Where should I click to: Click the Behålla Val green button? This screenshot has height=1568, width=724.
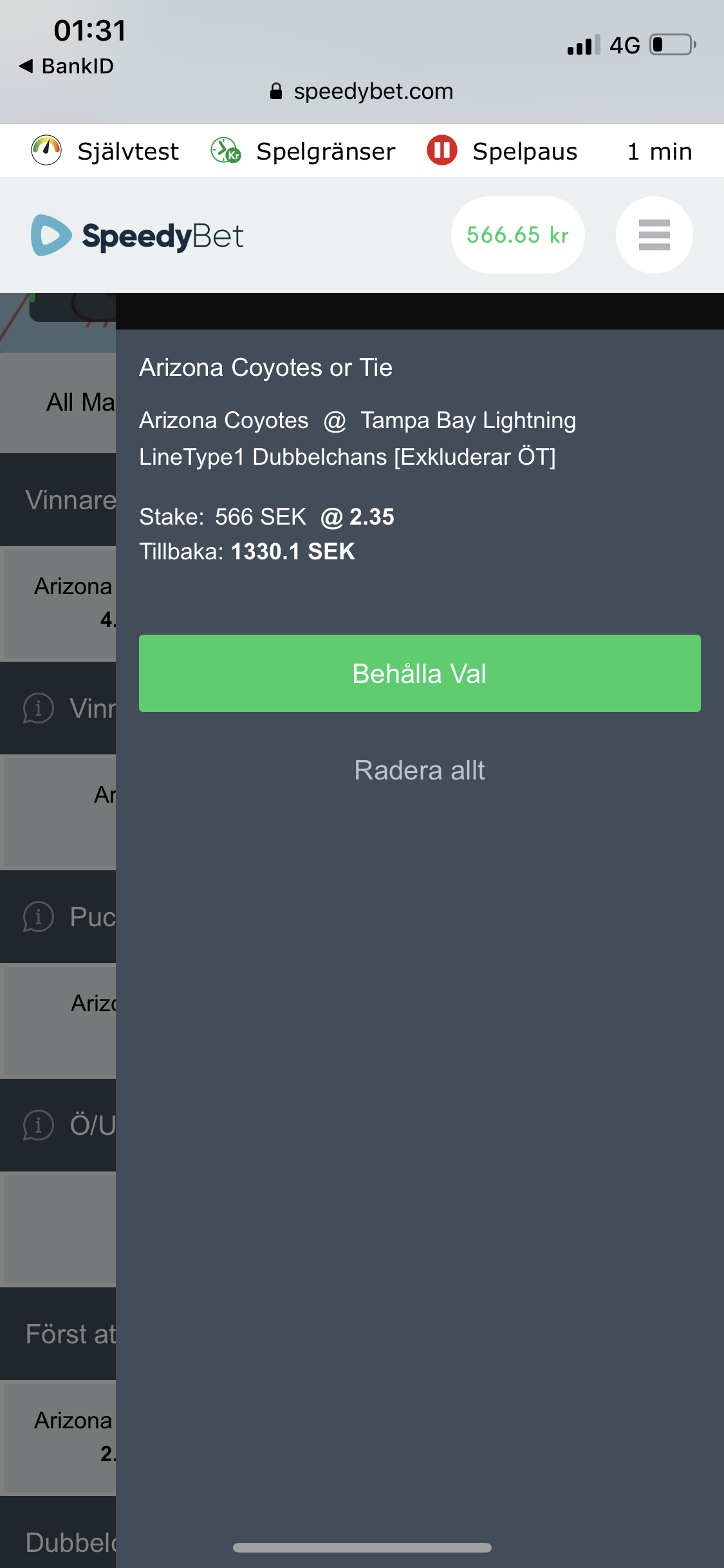(x=420, y=673)
